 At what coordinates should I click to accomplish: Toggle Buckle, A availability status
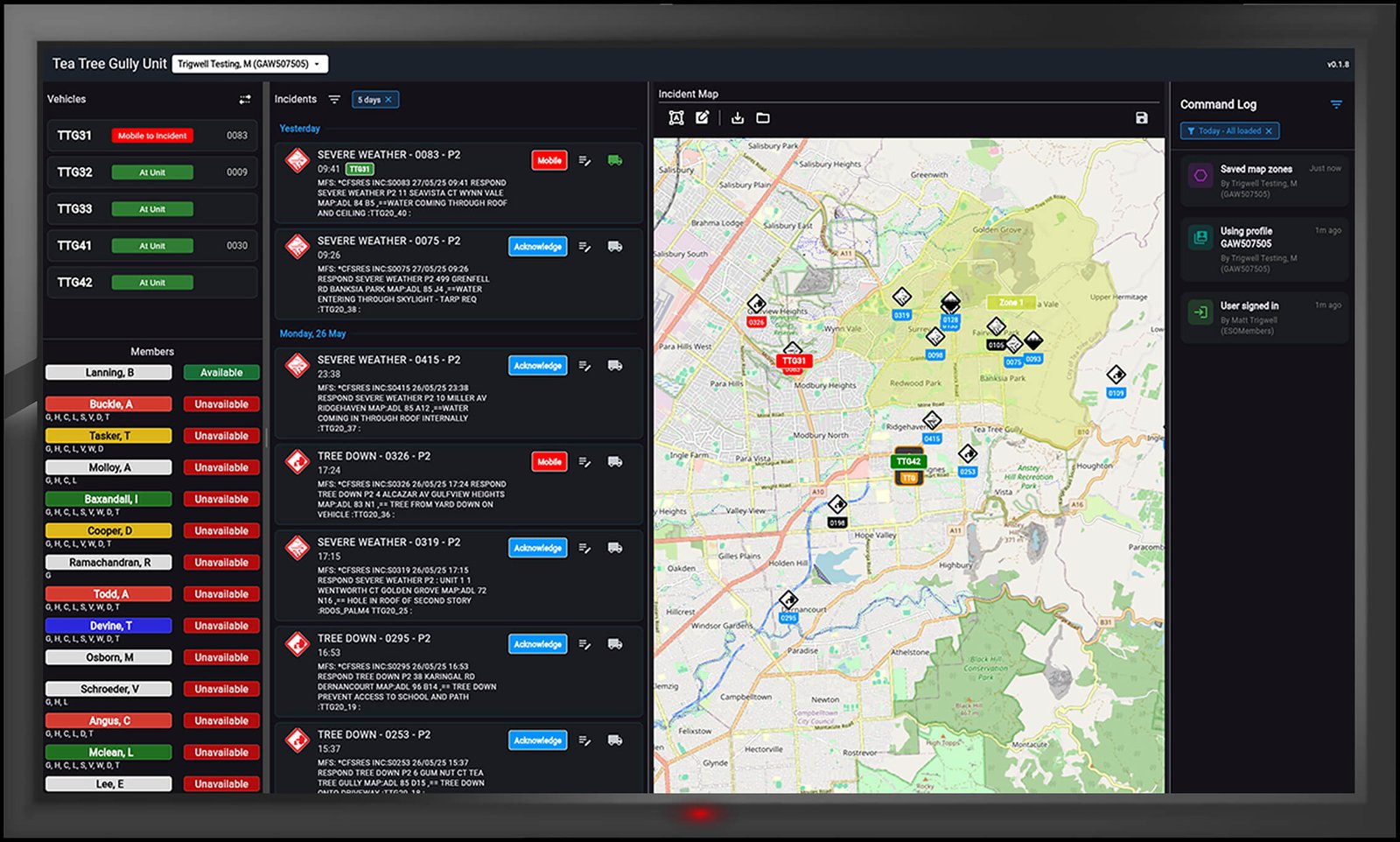[x=221, y=403]
